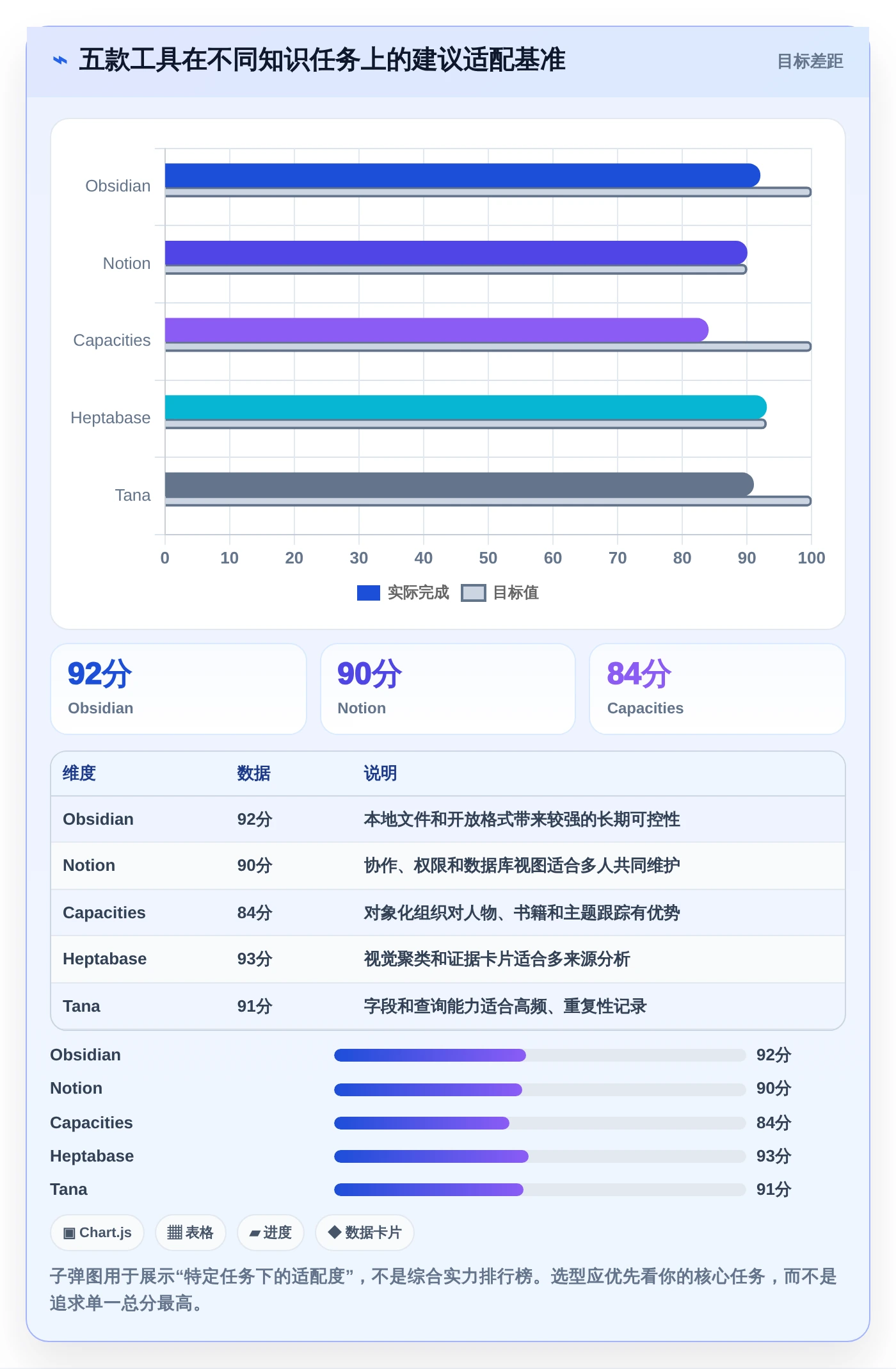Click description 对象化组织对人物、书籍和主题跟踪有优势
This screenshot has height=1369, width=896.
pyautogui.click(x=522, y=912)
